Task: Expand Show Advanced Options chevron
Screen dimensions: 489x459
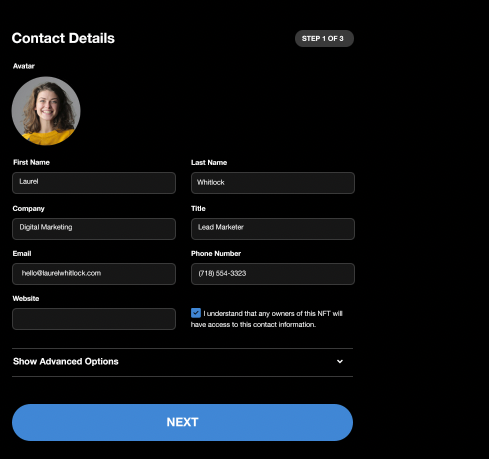Action: [340, 361]
